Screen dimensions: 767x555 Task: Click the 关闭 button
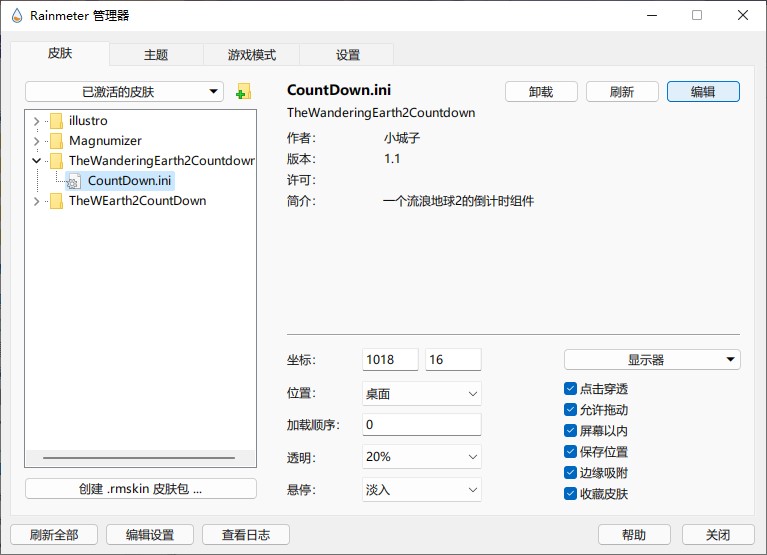coord(718,534)
